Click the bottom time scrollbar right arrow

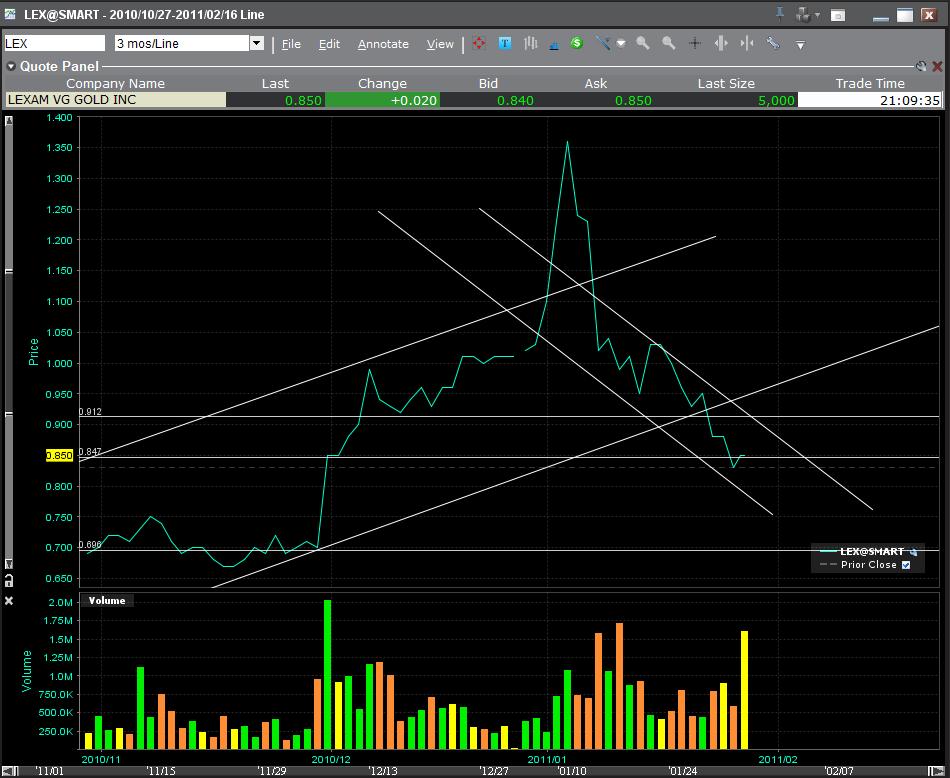938,771
